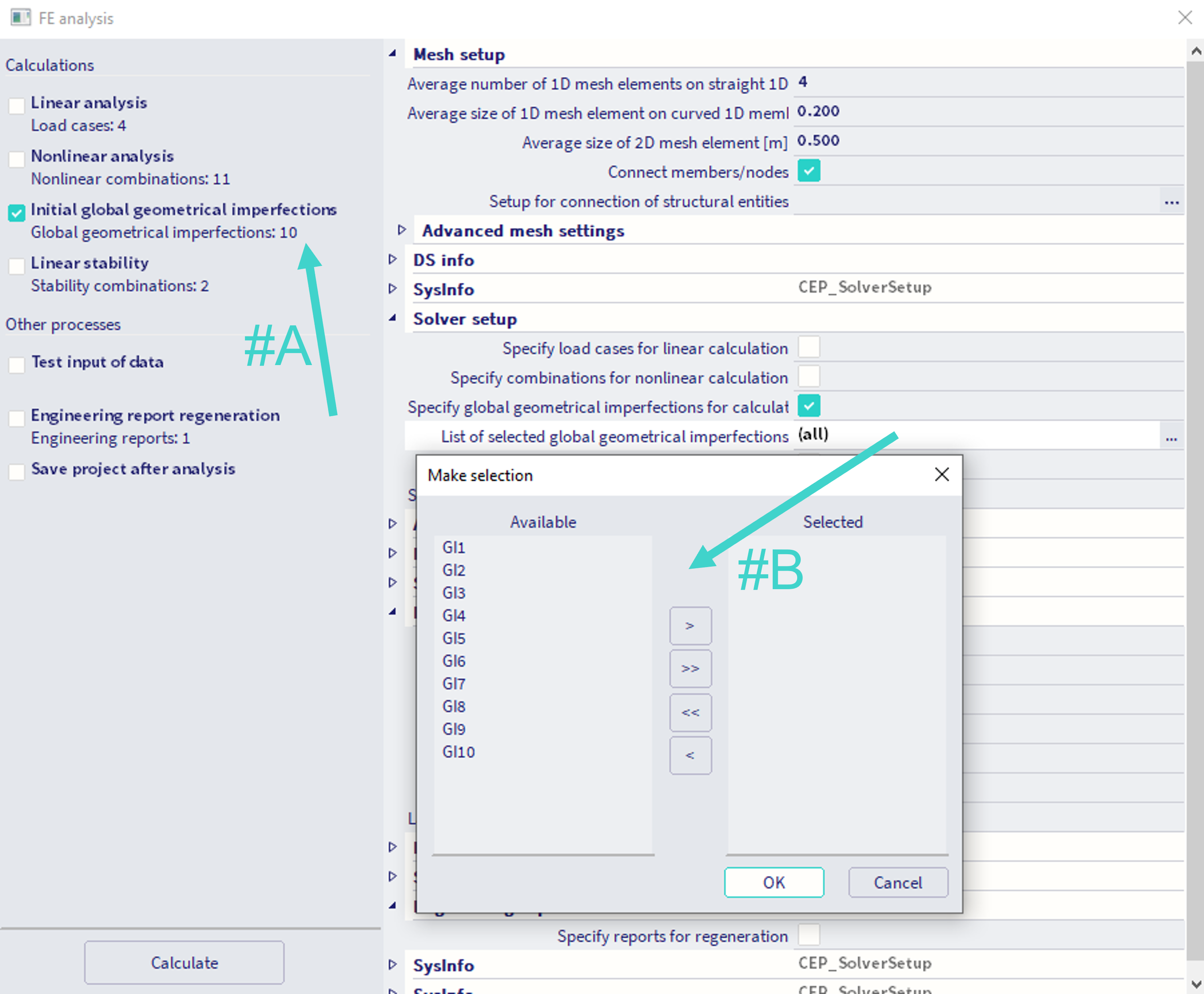Screen dimensions: 1204x994
Task: Toggle the Connect members/nodes checkbox
Action: point(808,171)
